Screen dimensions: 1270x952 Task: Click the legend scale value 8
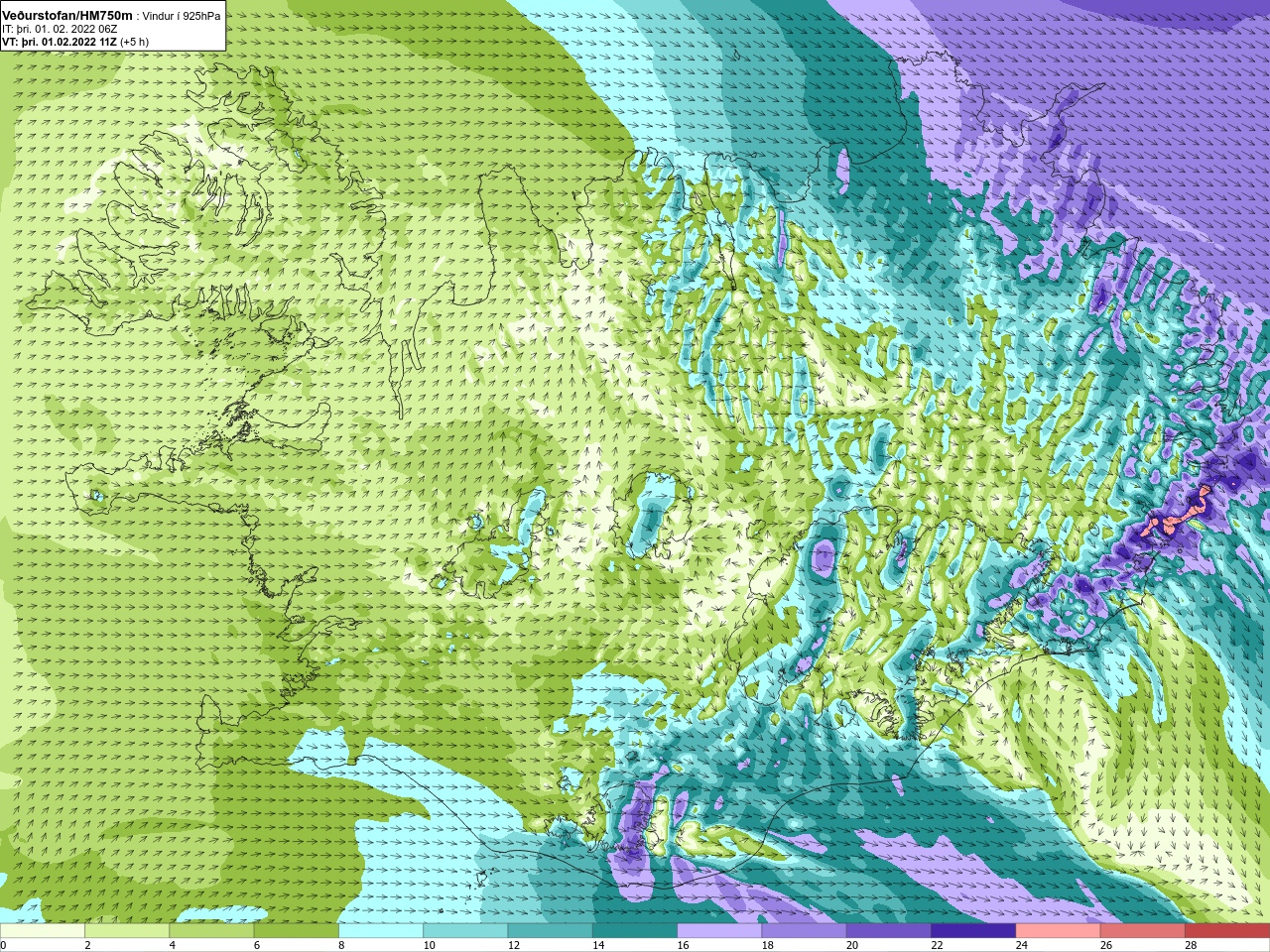[341, 945]
